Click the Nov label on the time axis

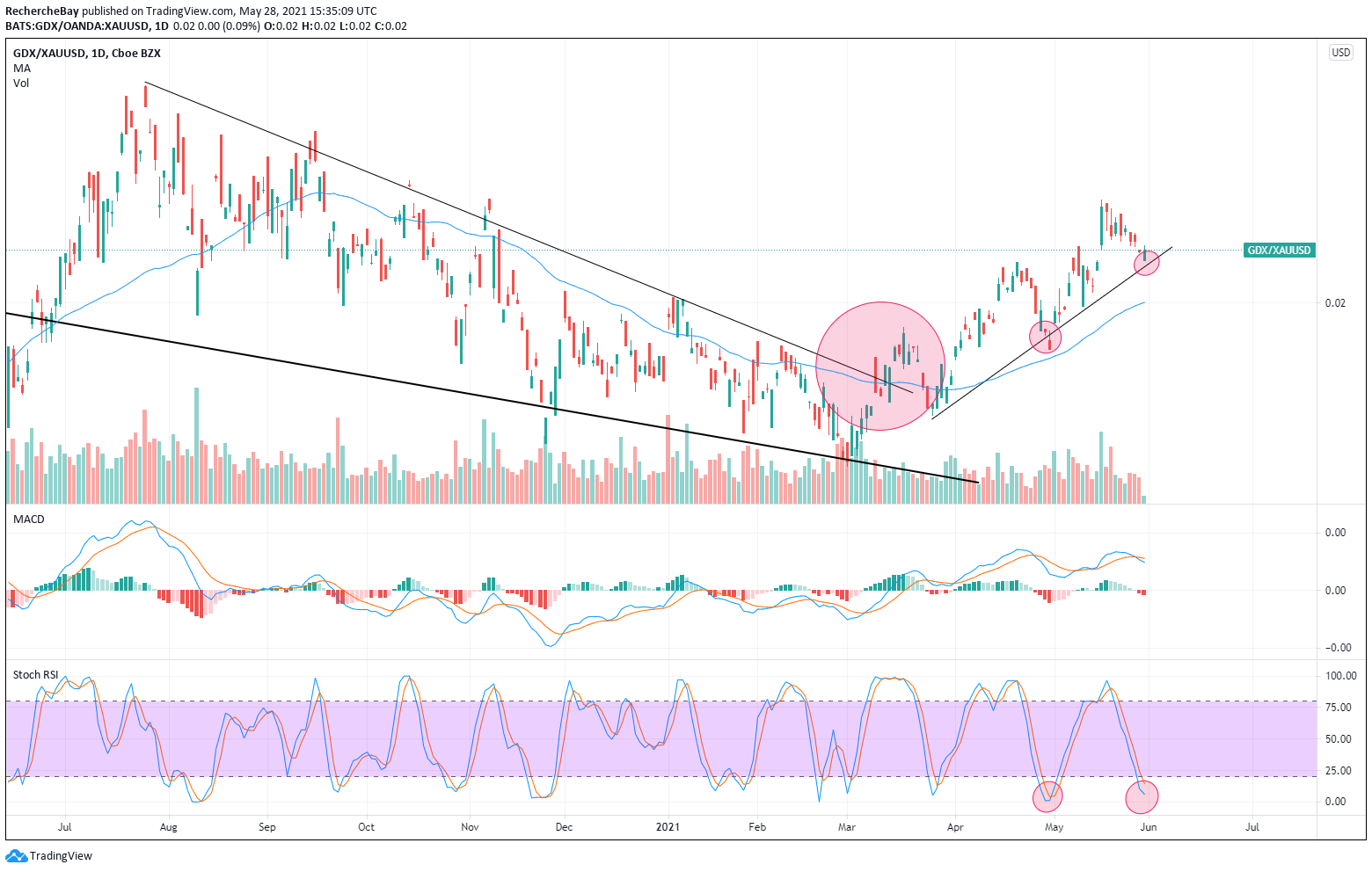click(x=470, y=827)
